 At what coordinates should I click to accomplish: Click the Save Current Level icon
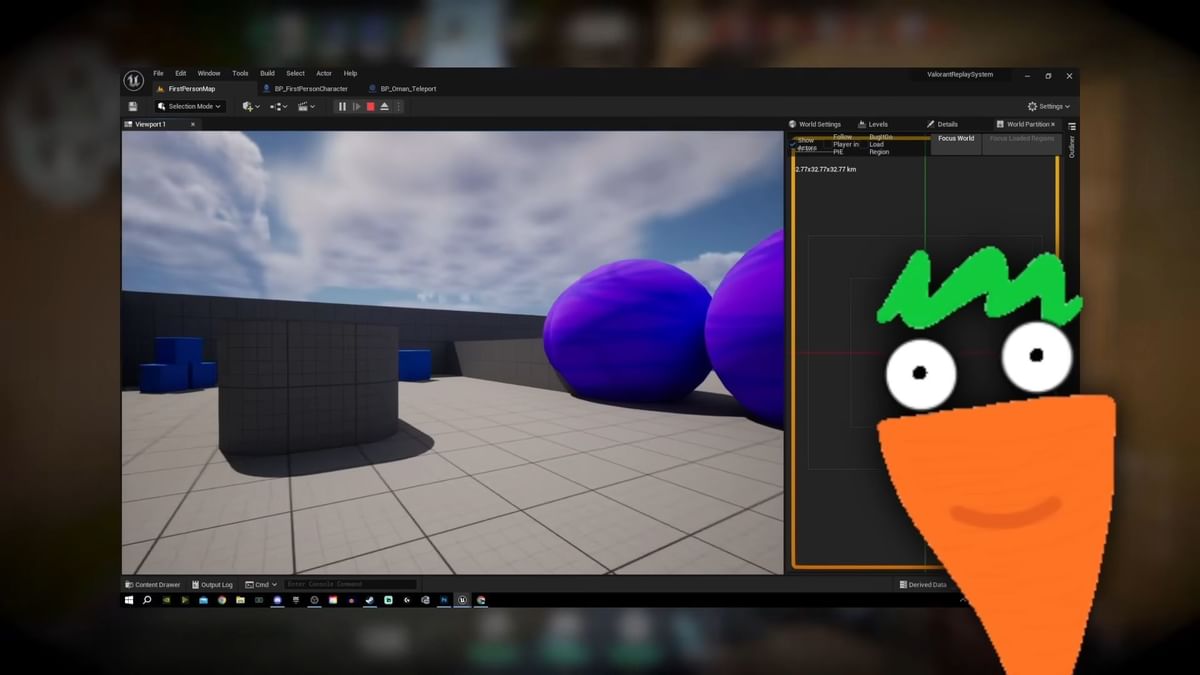[x=133, y=106]
